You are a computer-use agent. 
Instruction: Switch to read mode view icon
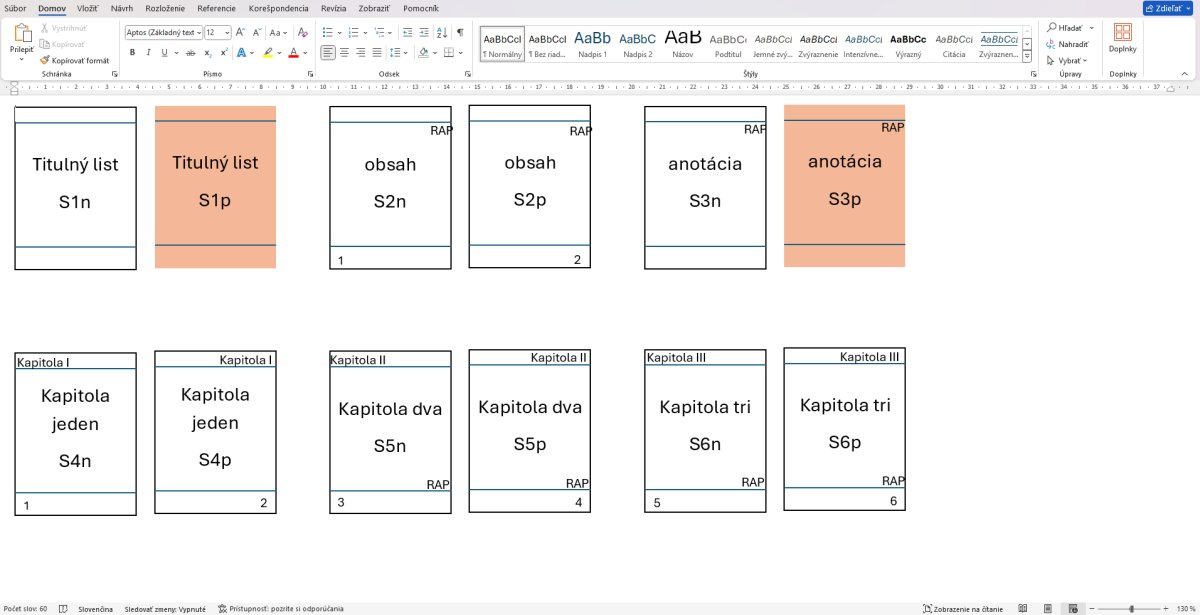coord(1022,608)
